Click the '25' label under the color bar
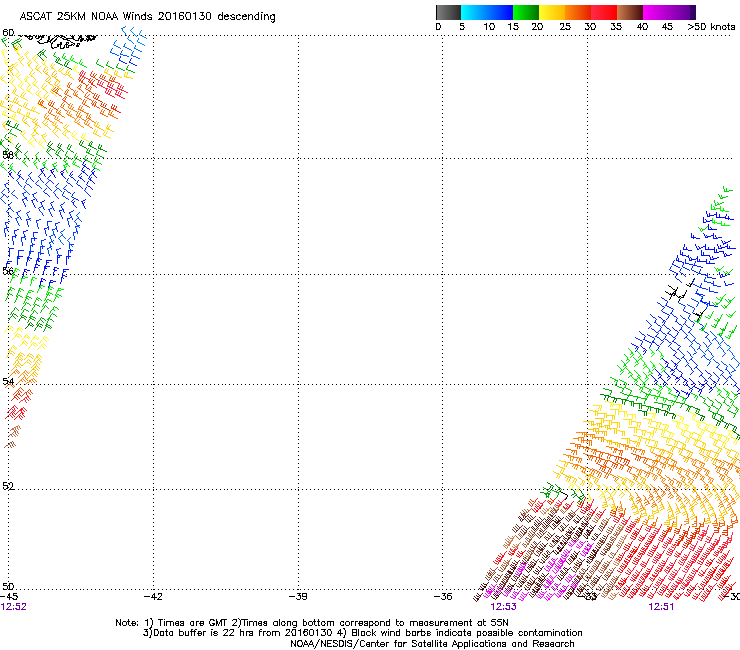The height and width of the screenshot is (650, 740). click(565, 26)
